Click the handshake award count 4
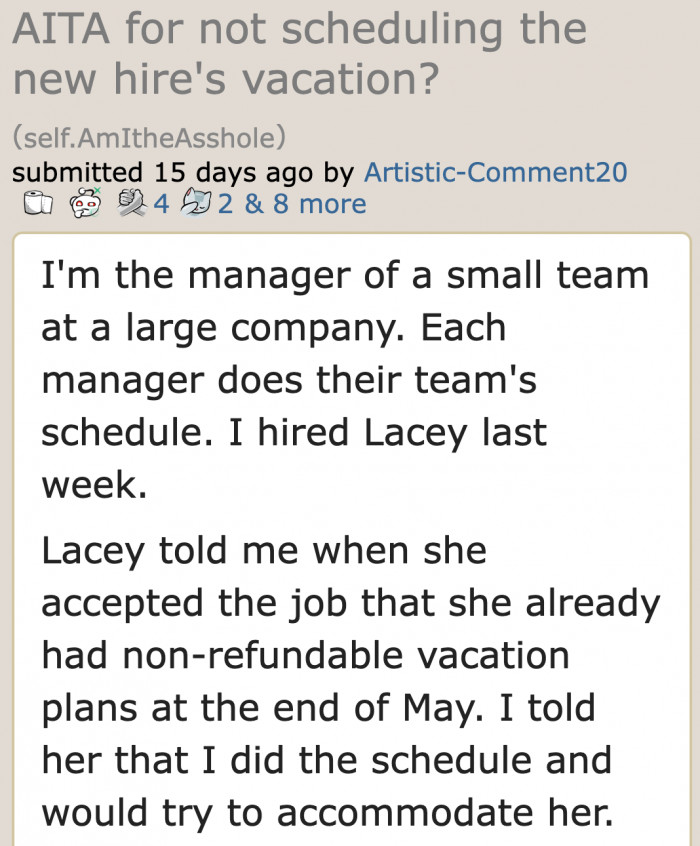This screenshot has height=846, width=700. [x=161, y=204]
